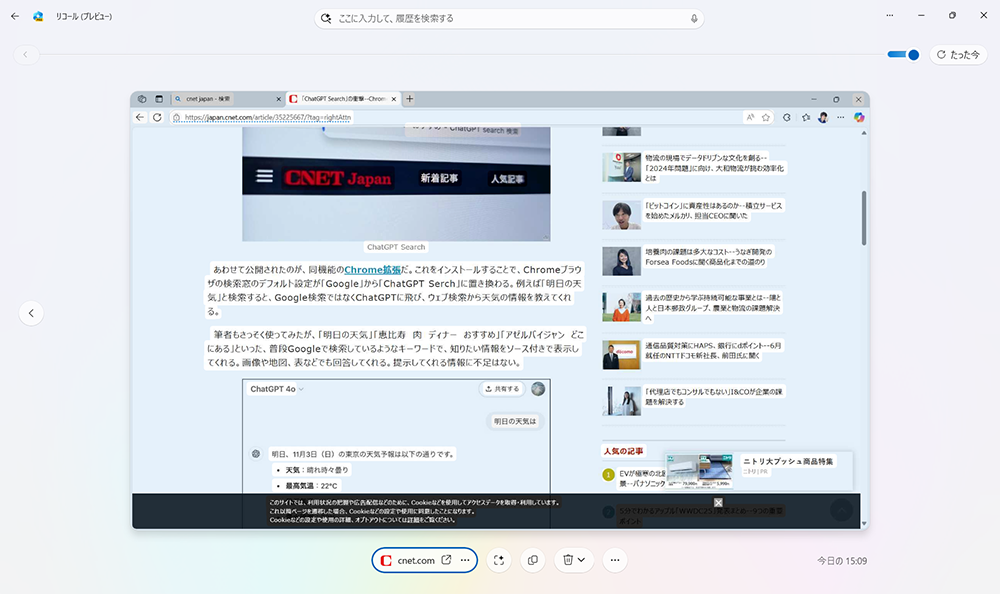The width and height of the screenshot is (1000, 594).
Task: Open the delete snapshot trash dropdown
Action: 573,560
